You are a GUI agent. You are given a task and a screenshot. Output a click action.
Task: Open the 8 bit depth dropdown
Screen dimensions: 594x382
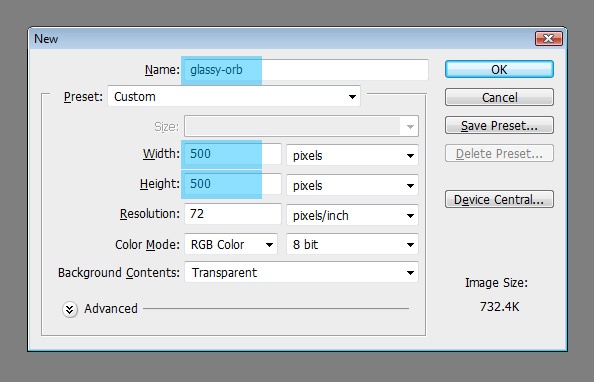click(352, 244)
